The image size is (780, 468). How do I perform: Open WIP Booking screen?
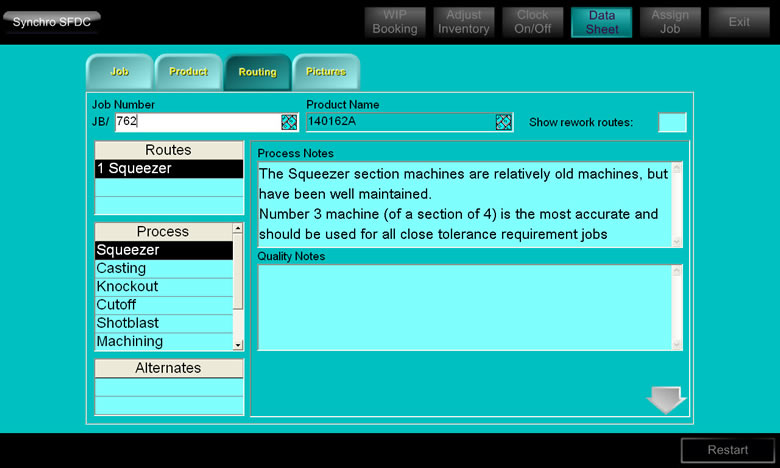[x=395, y=22]
